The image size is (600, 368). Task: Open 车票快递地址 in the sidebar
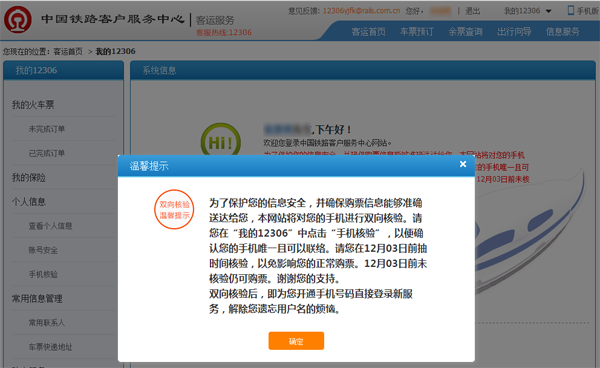(51, 347)
